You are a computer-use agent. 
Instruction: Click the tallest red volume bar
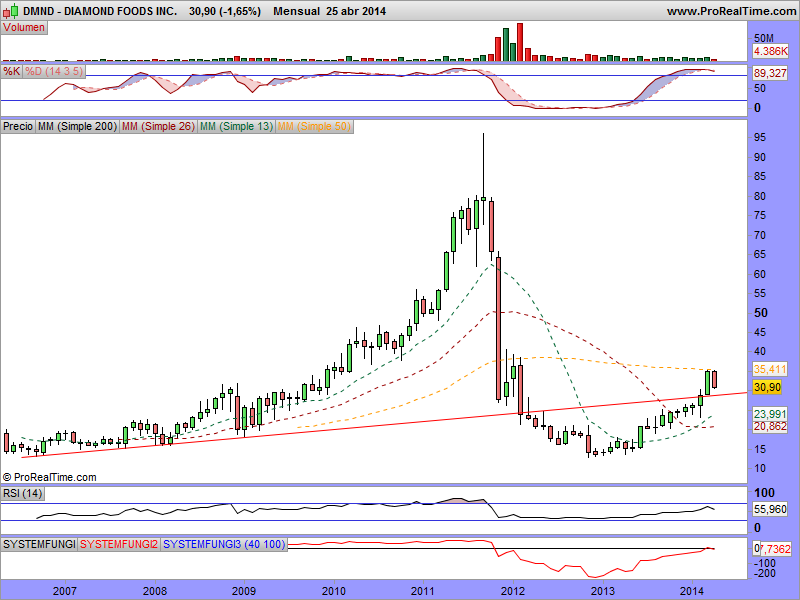point(520,42)
